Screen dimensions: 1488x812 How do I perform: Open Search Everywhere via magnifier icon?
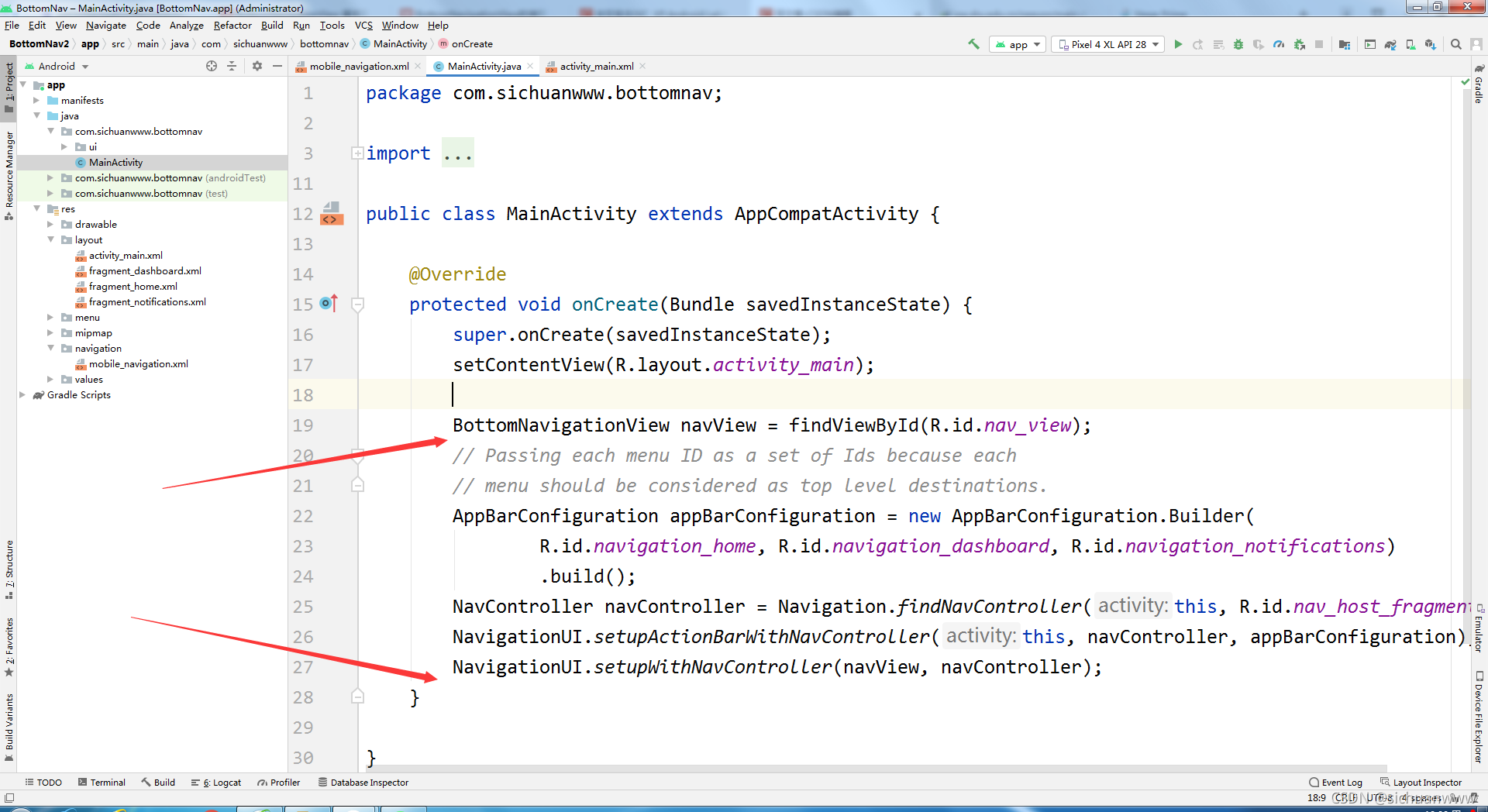coord(1457,44)
